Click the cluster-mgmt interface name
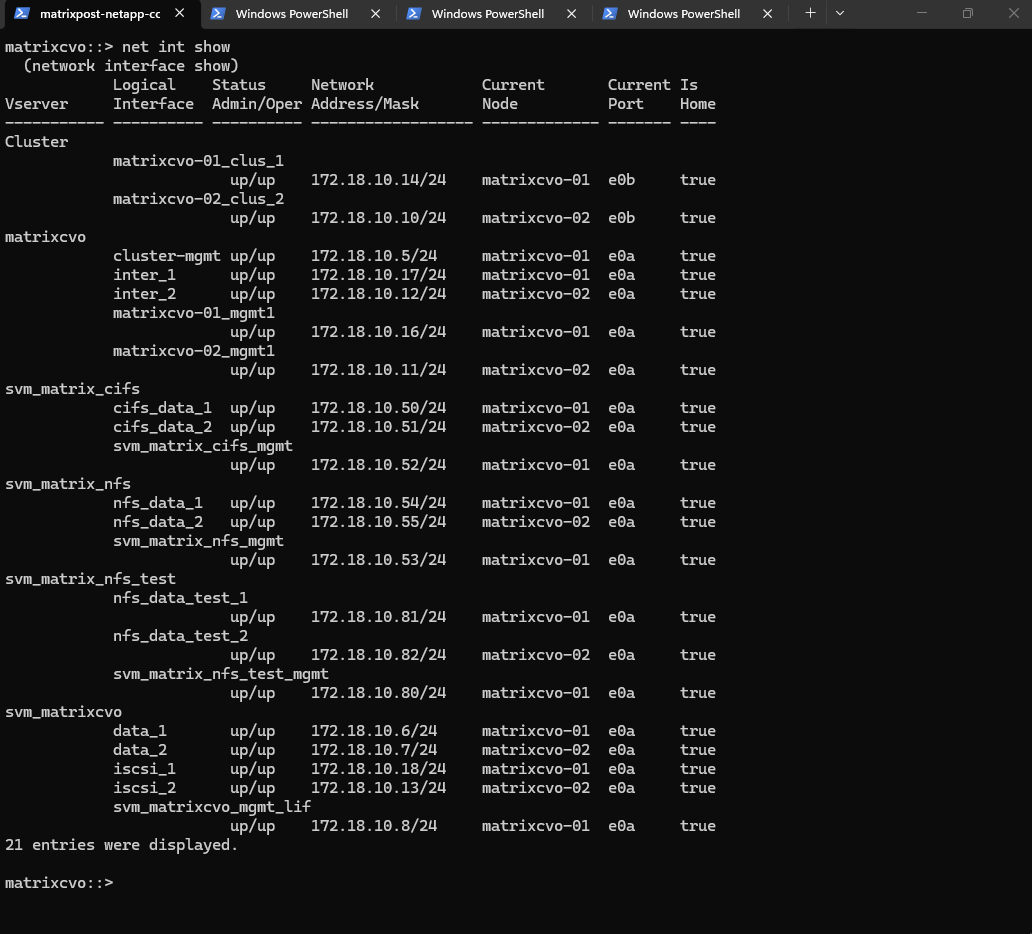The height and width of the screenshot is (934, 1032). click(x=166, y=256)
